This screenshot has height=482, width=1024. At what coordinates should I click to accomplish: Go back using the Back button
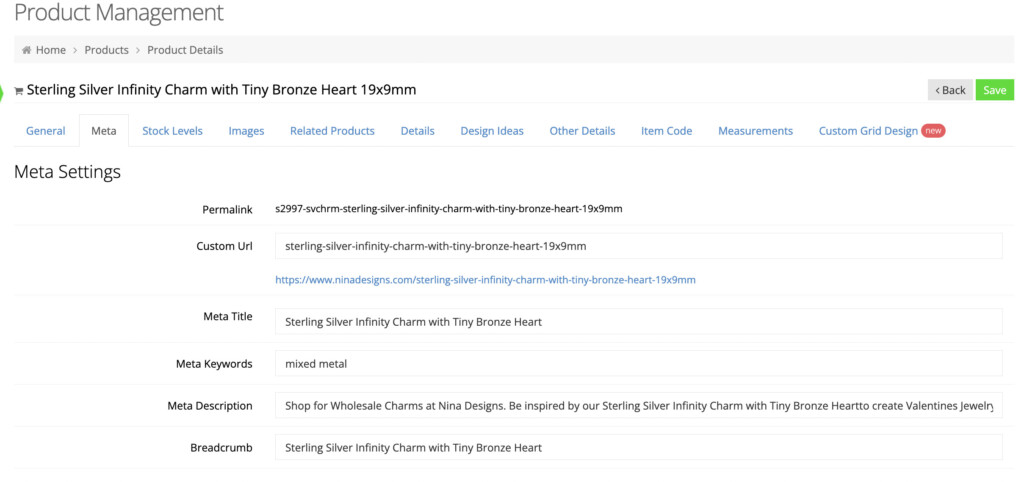pyautogui.click(x=950, y=90)
